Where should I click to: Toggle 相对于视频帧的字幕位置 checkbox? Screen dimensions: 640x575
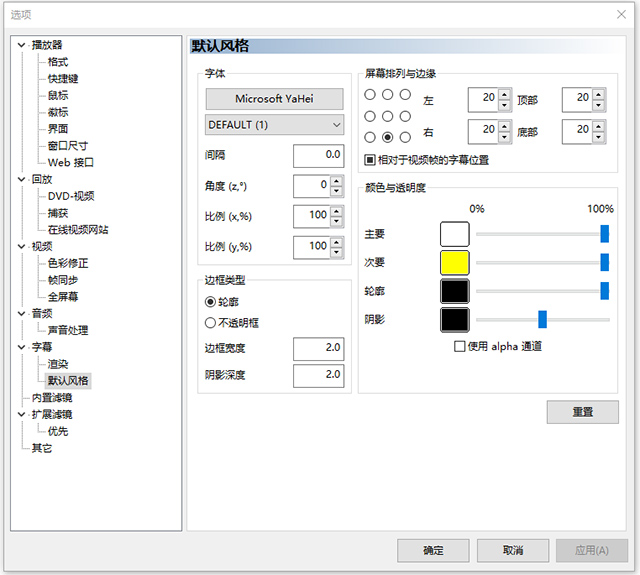(370, 160)
